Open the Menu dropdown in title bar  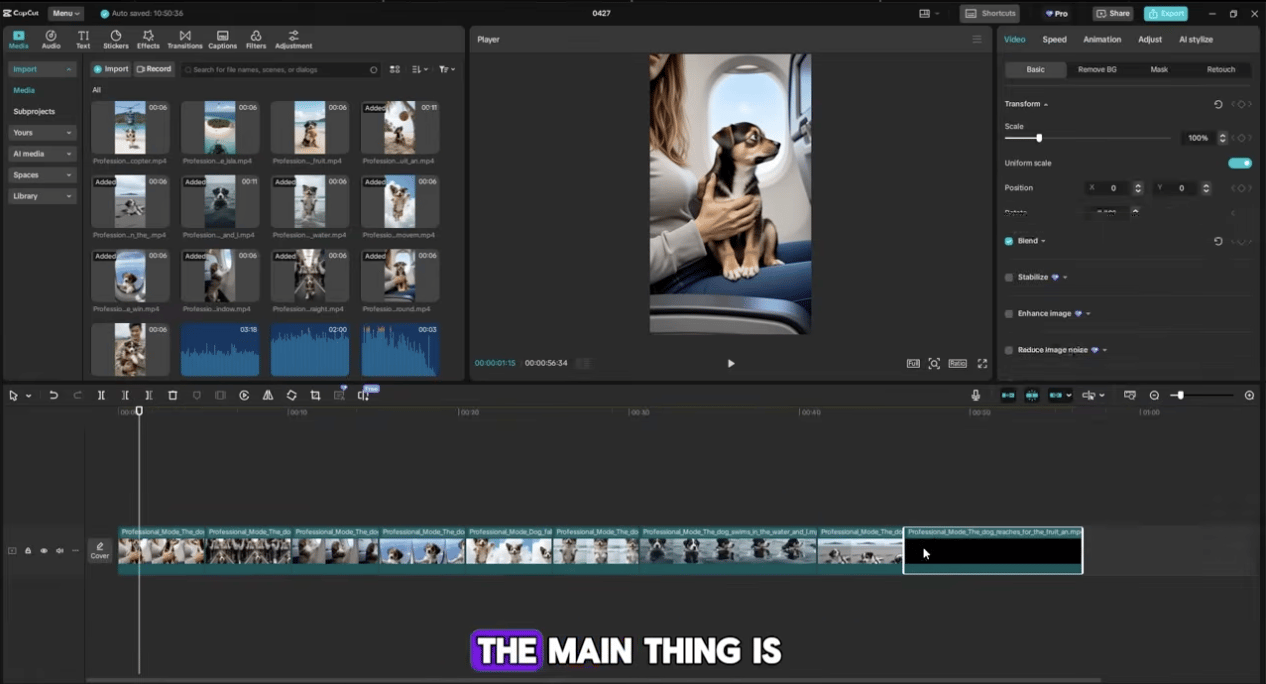coord(66,14)
